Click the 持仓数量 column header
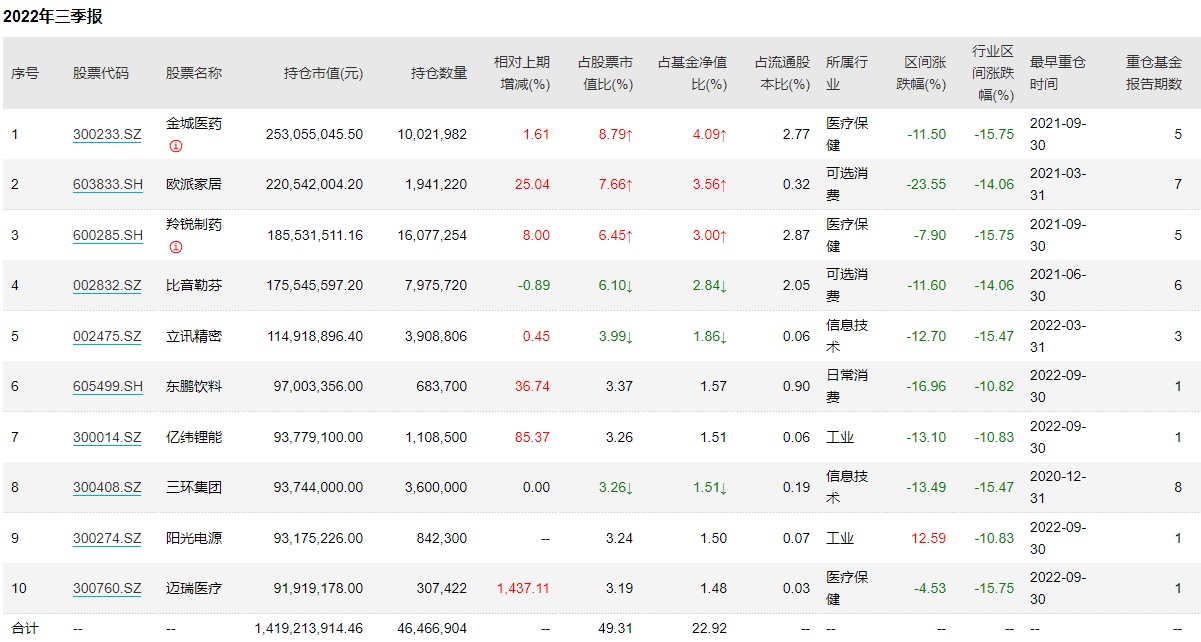Image resolution: width=1201 pixels, height=642 pixels. click(439, 73)
